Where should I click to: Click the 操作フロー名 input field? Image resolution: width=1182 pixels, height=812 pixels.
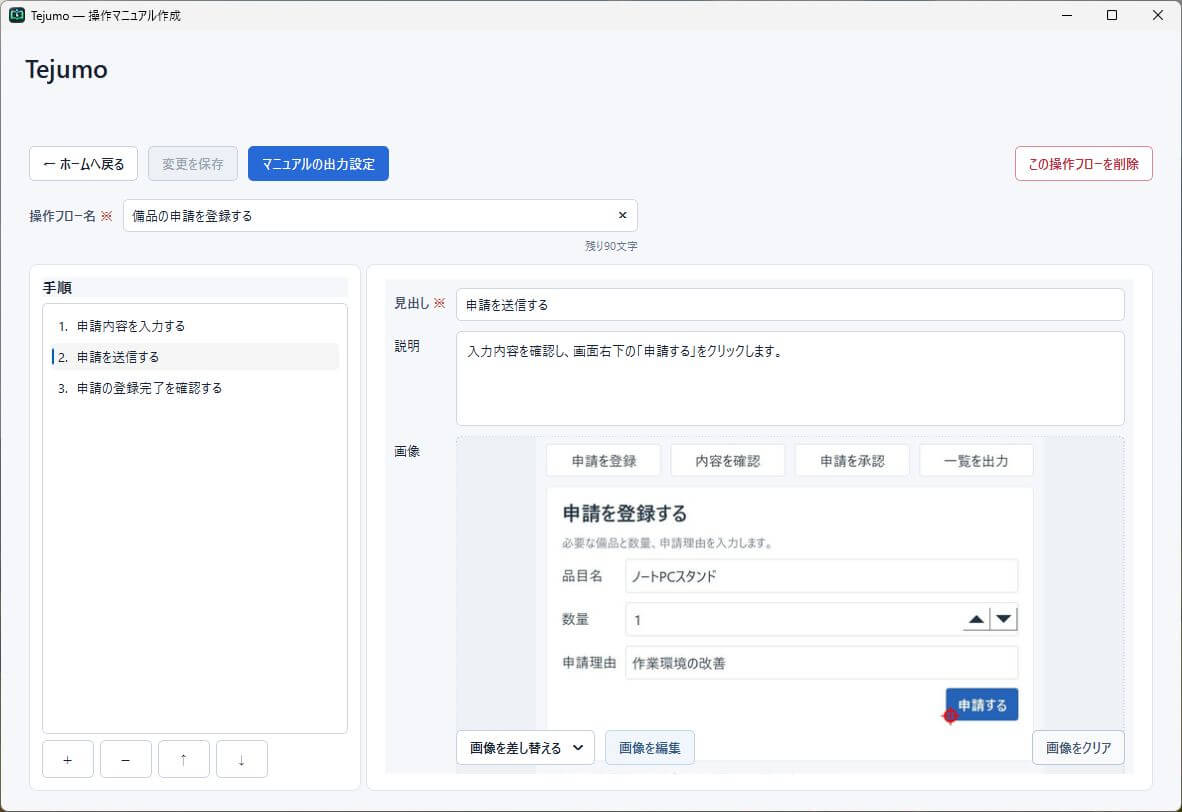pyautogui.click(x=380, y=216)
